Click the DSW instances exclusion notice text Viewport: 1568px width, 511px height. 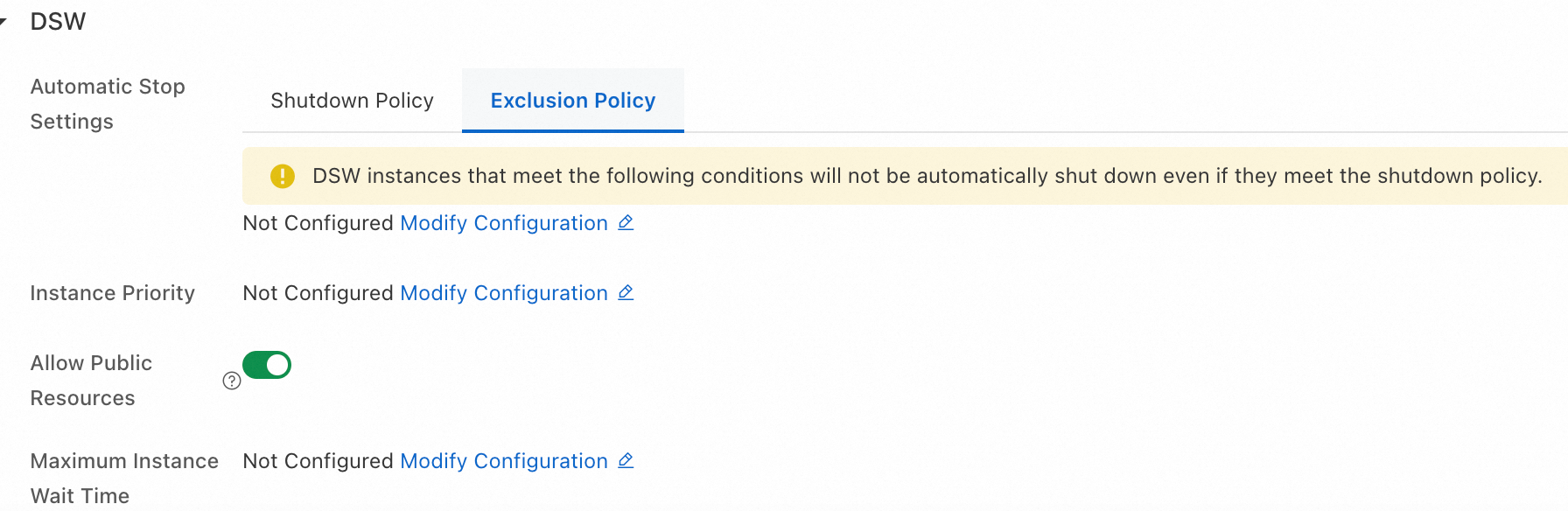tap(927, 176)
